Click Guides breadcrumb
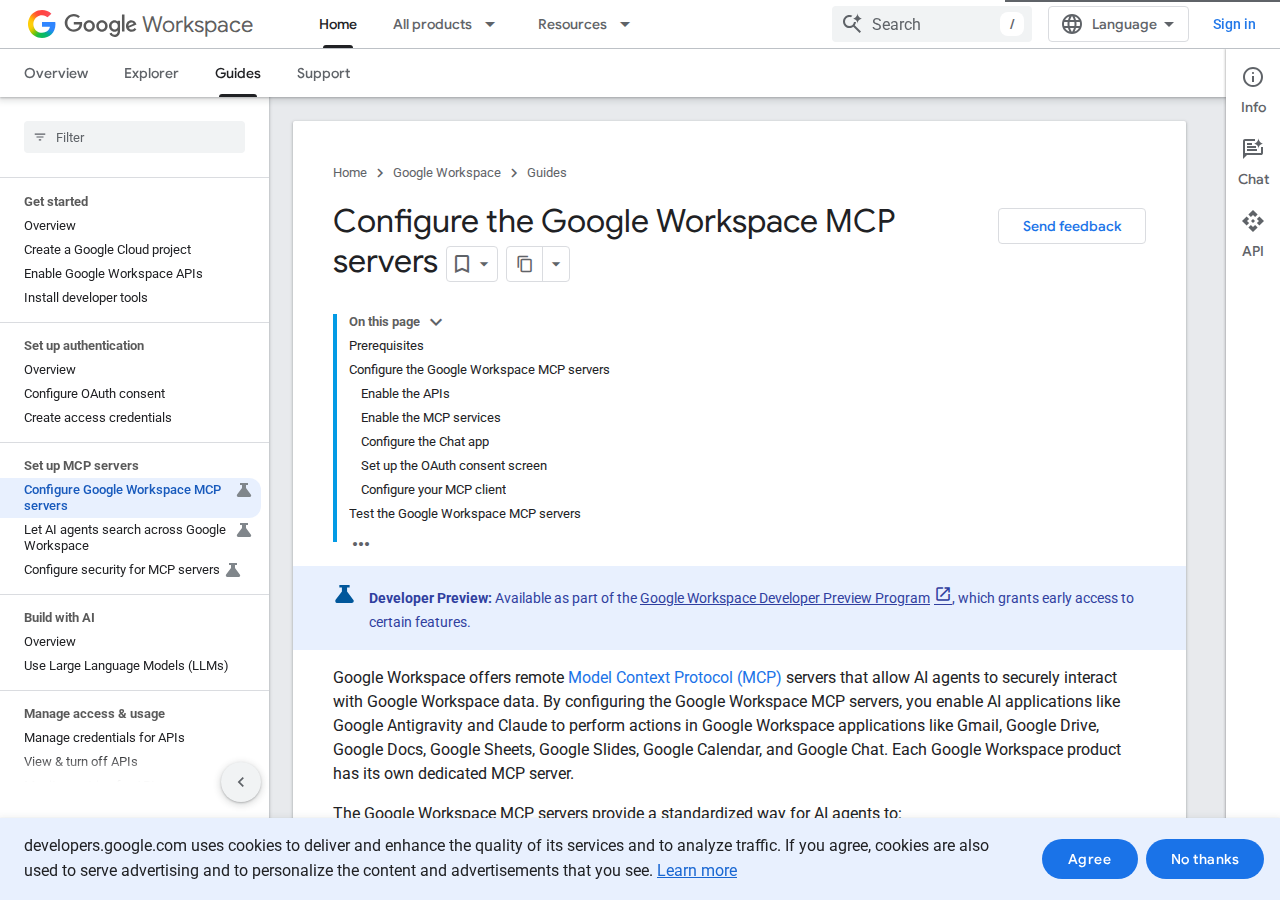 pyautogui.click(x=547, y=173)
